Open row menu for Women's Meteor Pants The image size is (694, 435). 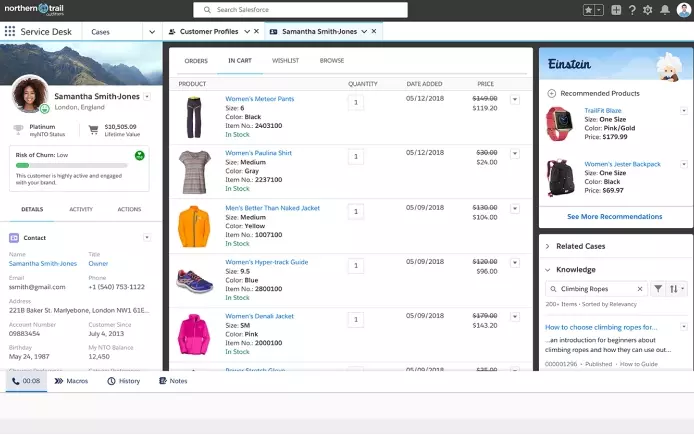515,100
